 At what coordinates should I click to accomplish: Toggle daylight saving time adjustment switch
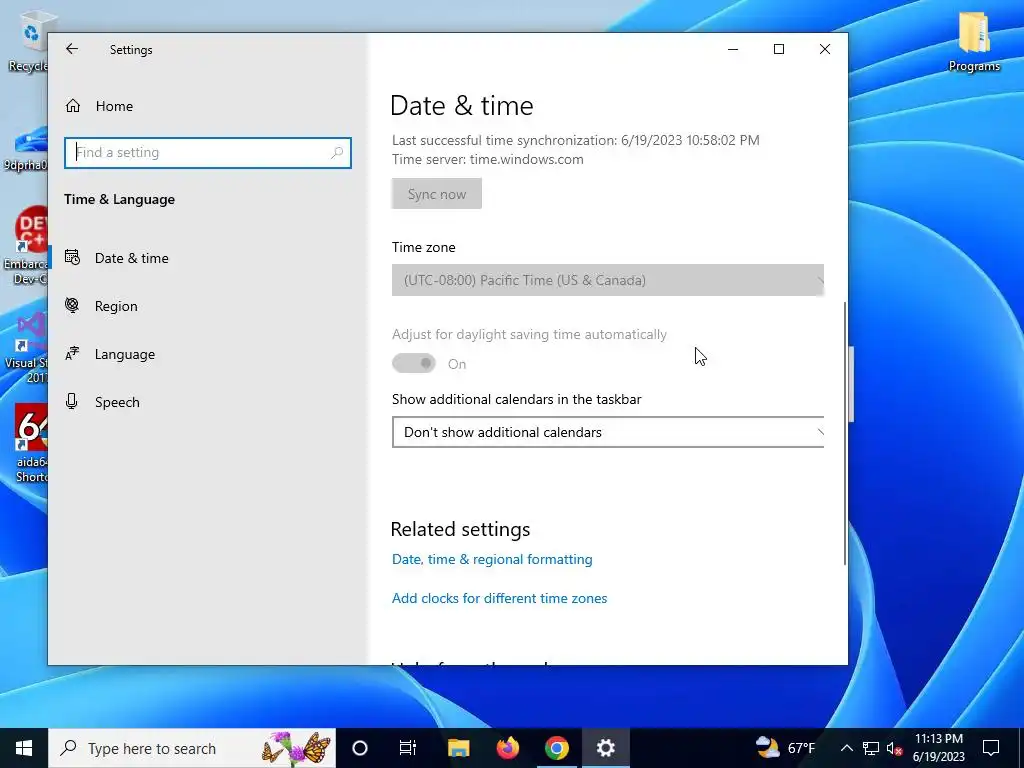click(x=413, y=364)
